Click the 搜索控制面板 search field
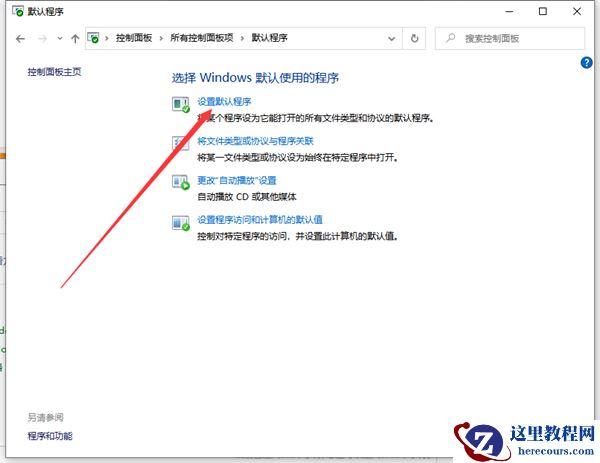The width and height of the screenshot is (600, 463). point(510,38)
